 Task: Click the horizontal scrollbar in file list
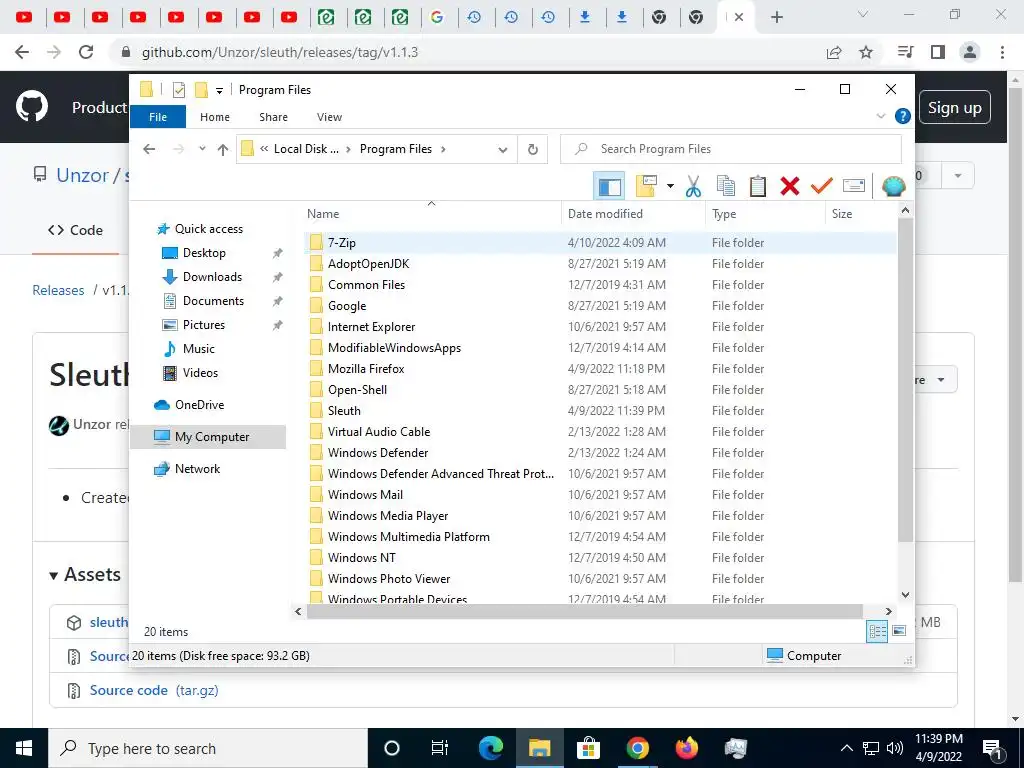click(x=584, y=611)
